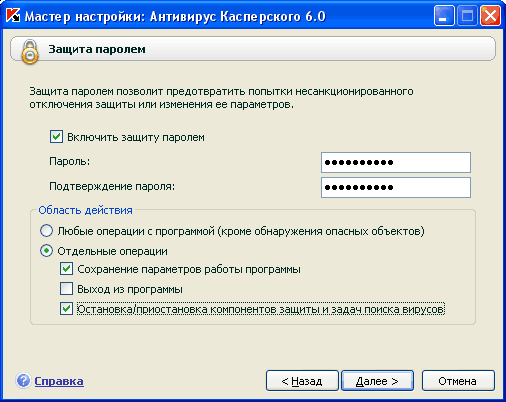Focus the Подтверждение пароля input field

click(396, 187)
